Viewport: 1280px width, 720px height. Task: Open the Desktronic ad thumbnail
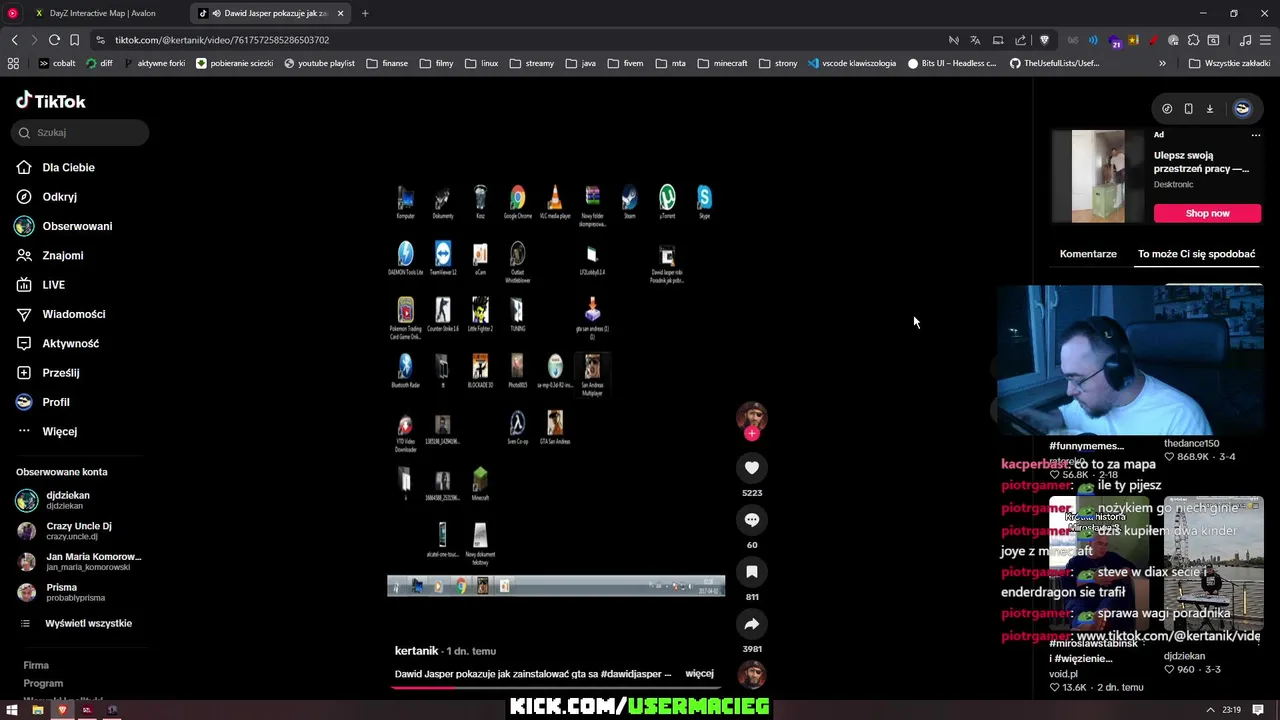pyautogui.click(x=1098, y=176)
